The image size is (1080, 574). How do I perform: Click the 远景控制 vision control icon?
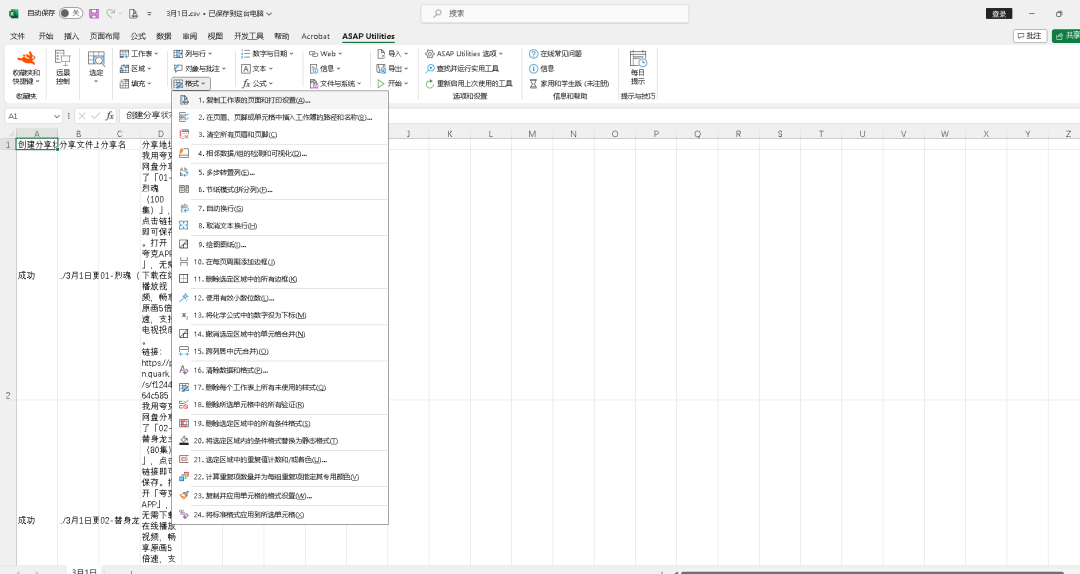(63, 68)
